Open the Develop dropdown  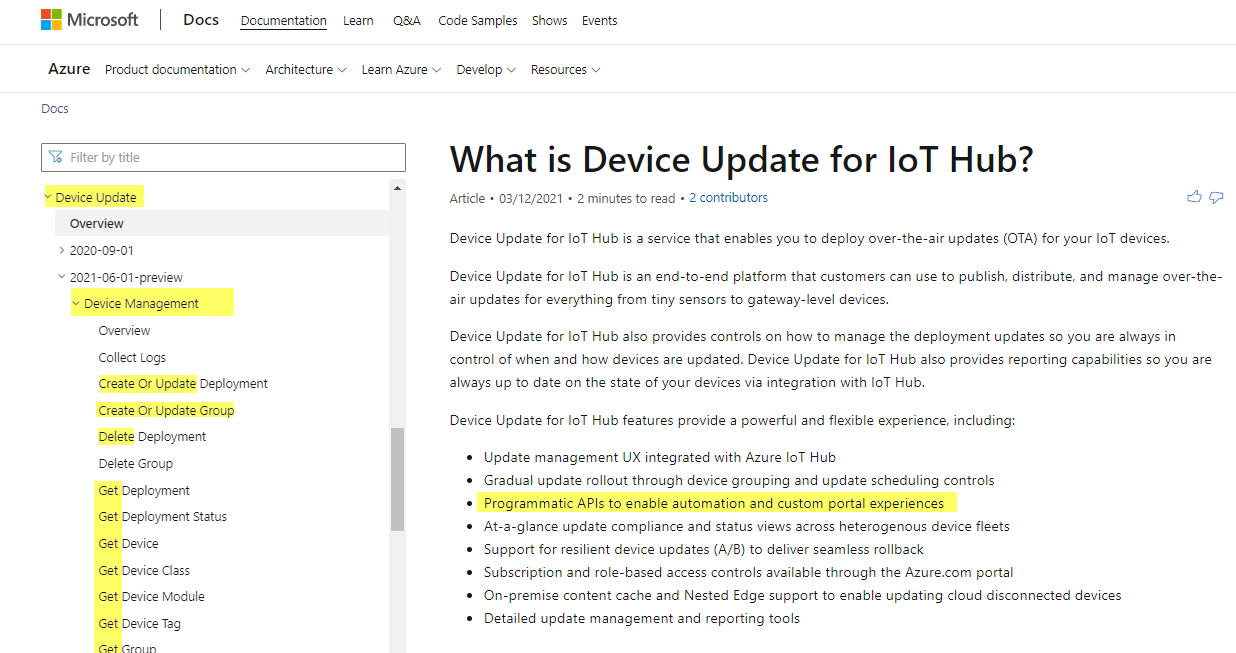point(486,69)
